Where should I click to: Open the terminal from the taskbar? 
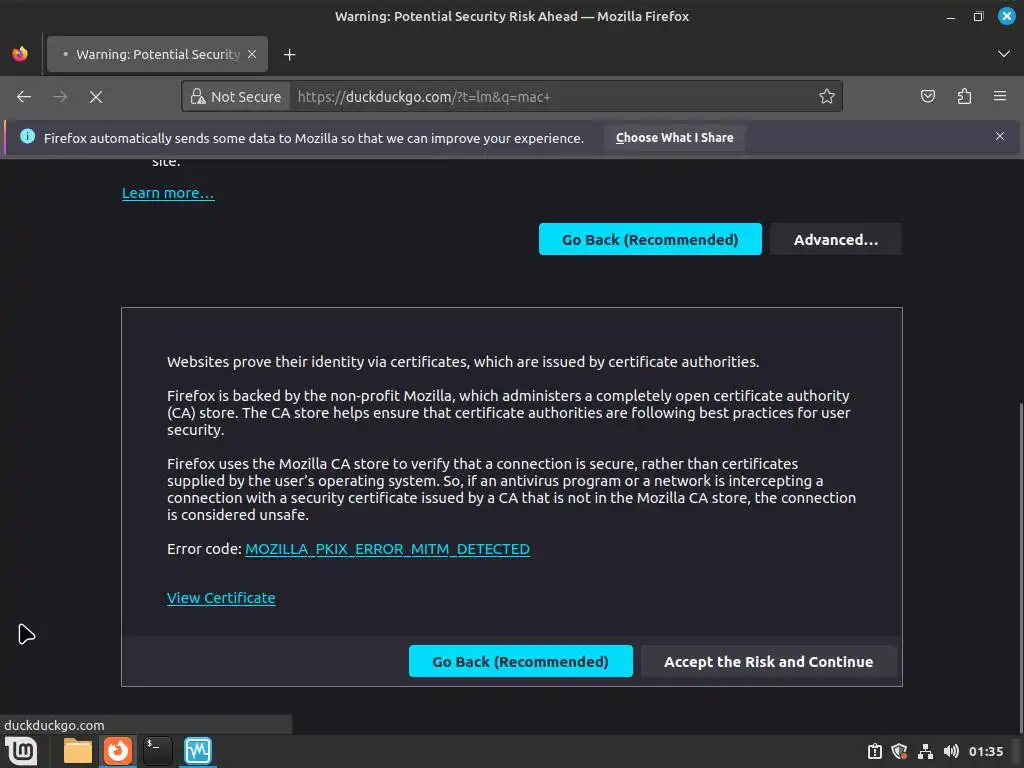pos(157,751)
